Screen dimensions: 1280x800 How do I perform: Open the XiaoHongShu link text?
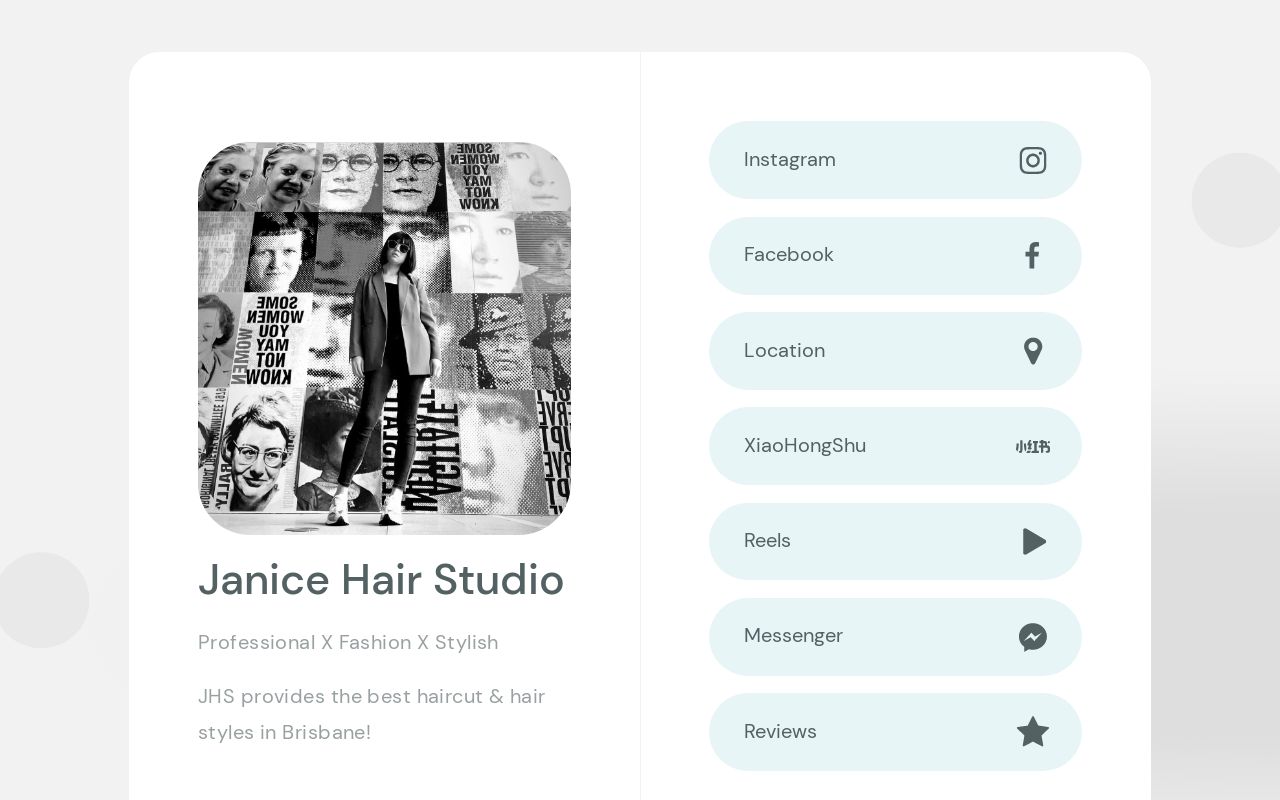click(805, 446)
